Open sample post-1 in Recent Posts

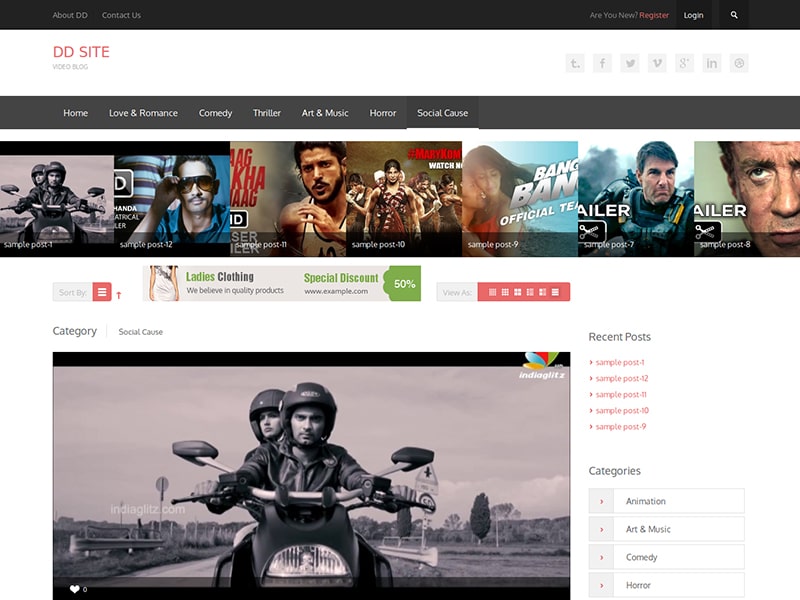coord(620,362)
